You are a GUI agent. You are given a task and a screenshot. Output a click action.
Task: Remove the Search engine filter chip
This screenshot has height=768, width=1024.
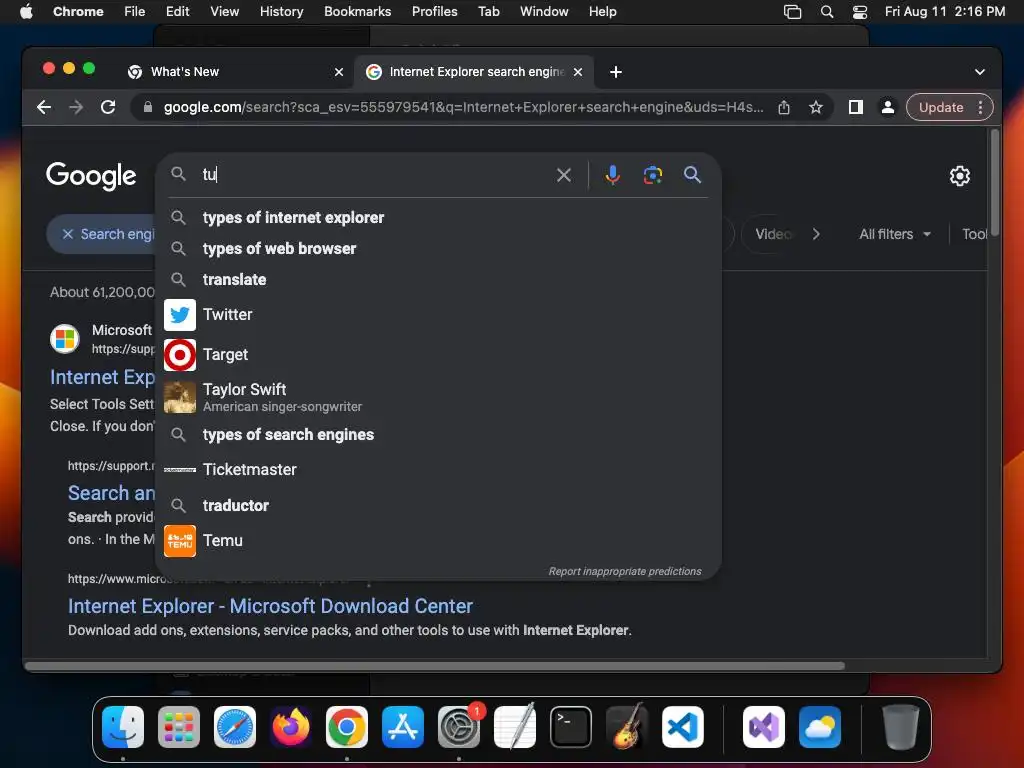(68, 234)
